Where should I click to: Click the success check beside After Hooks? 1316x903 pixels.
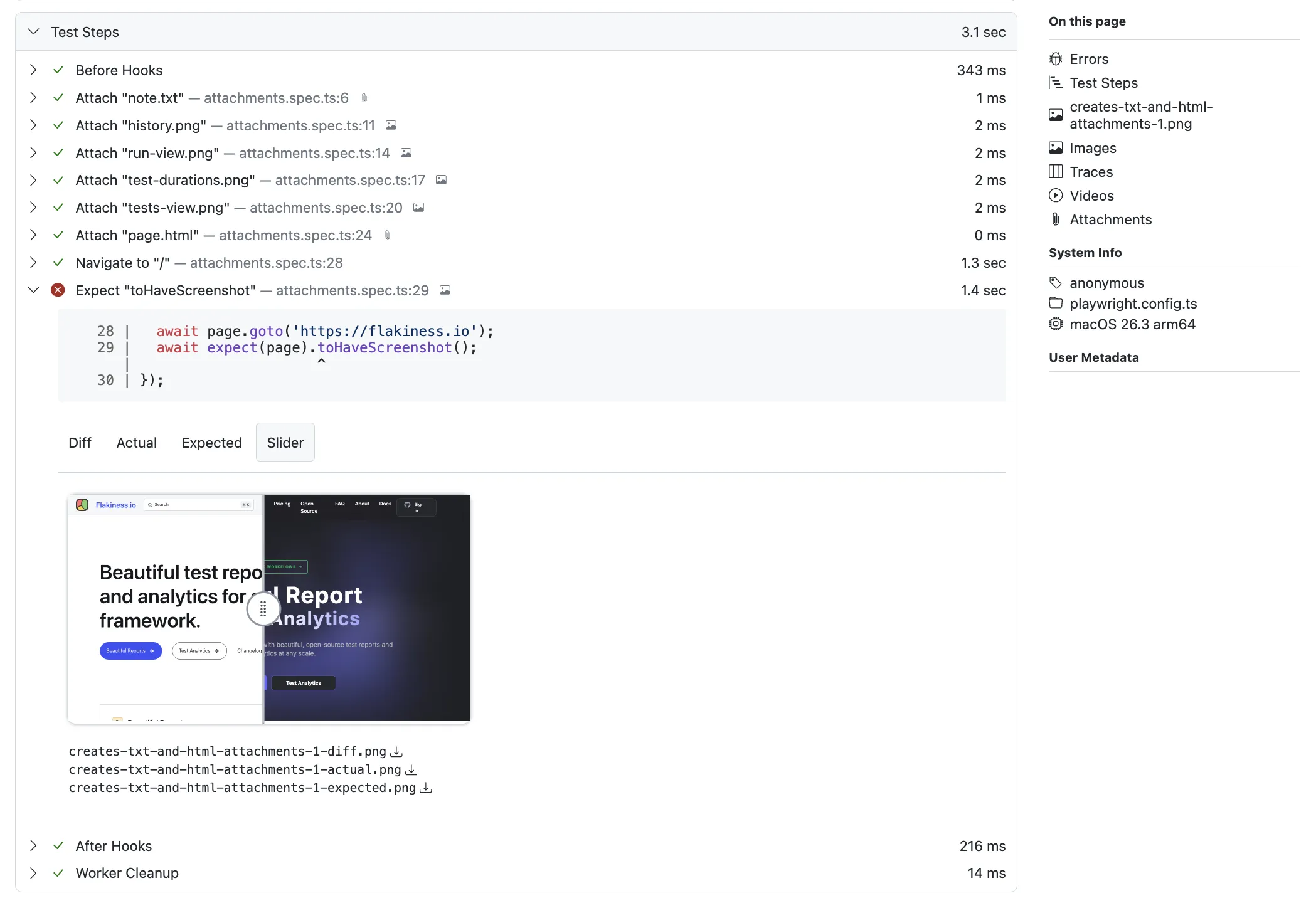tap(58, 845)
